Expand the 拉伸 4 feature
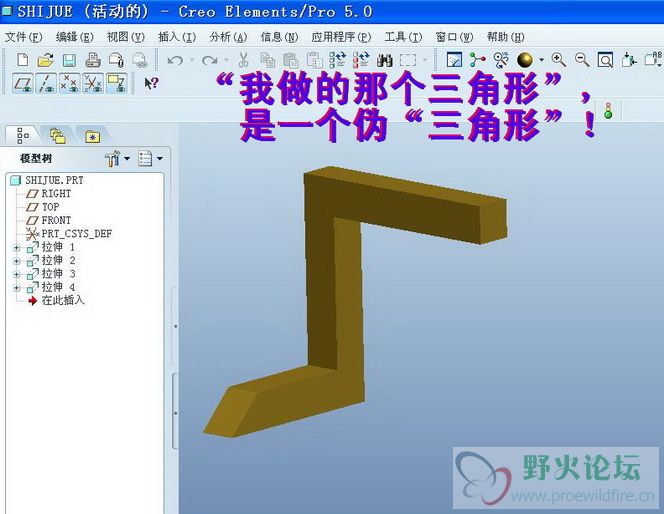 17,288
